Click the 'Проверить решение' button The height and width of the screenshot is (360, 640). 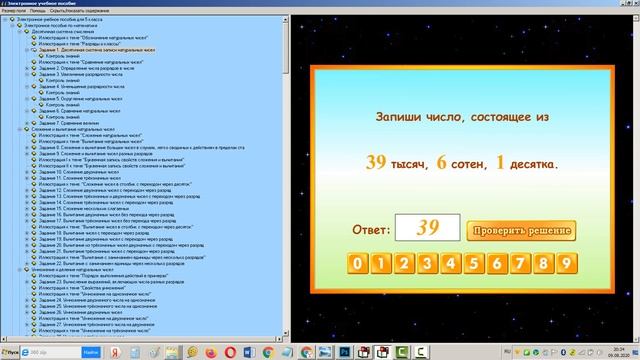(521, 231)
